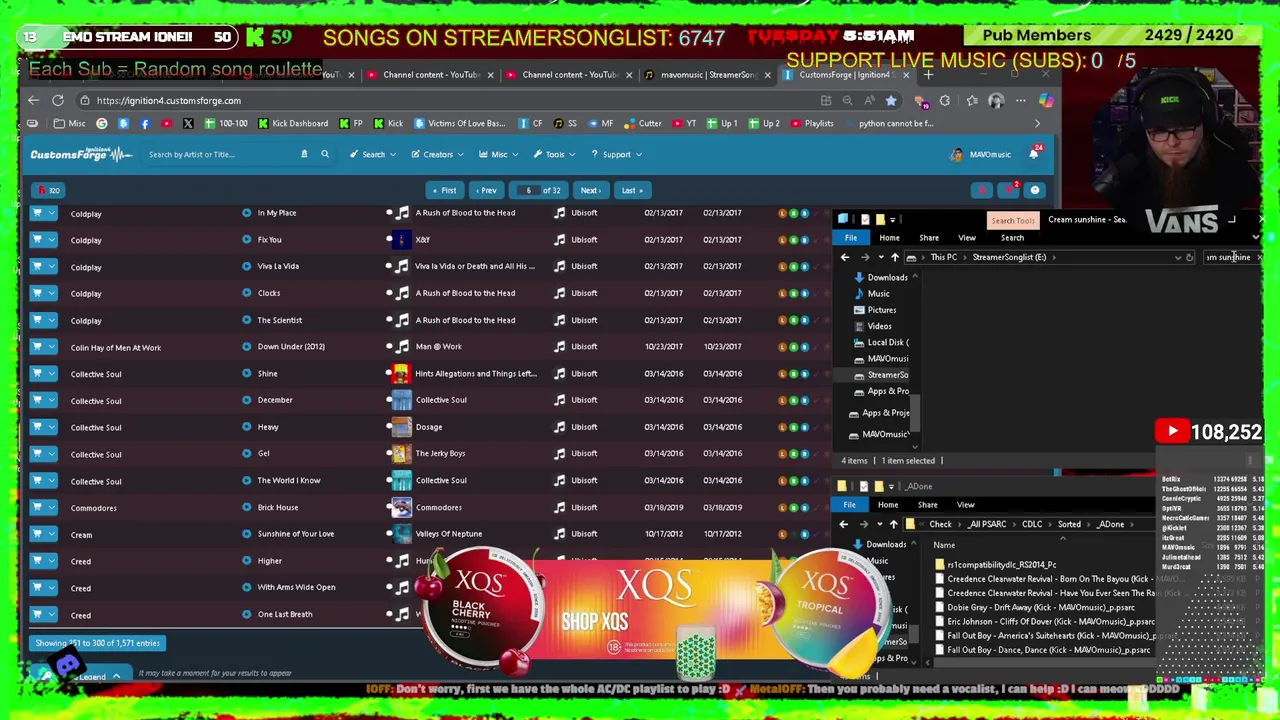Go to First page of results

443,190
